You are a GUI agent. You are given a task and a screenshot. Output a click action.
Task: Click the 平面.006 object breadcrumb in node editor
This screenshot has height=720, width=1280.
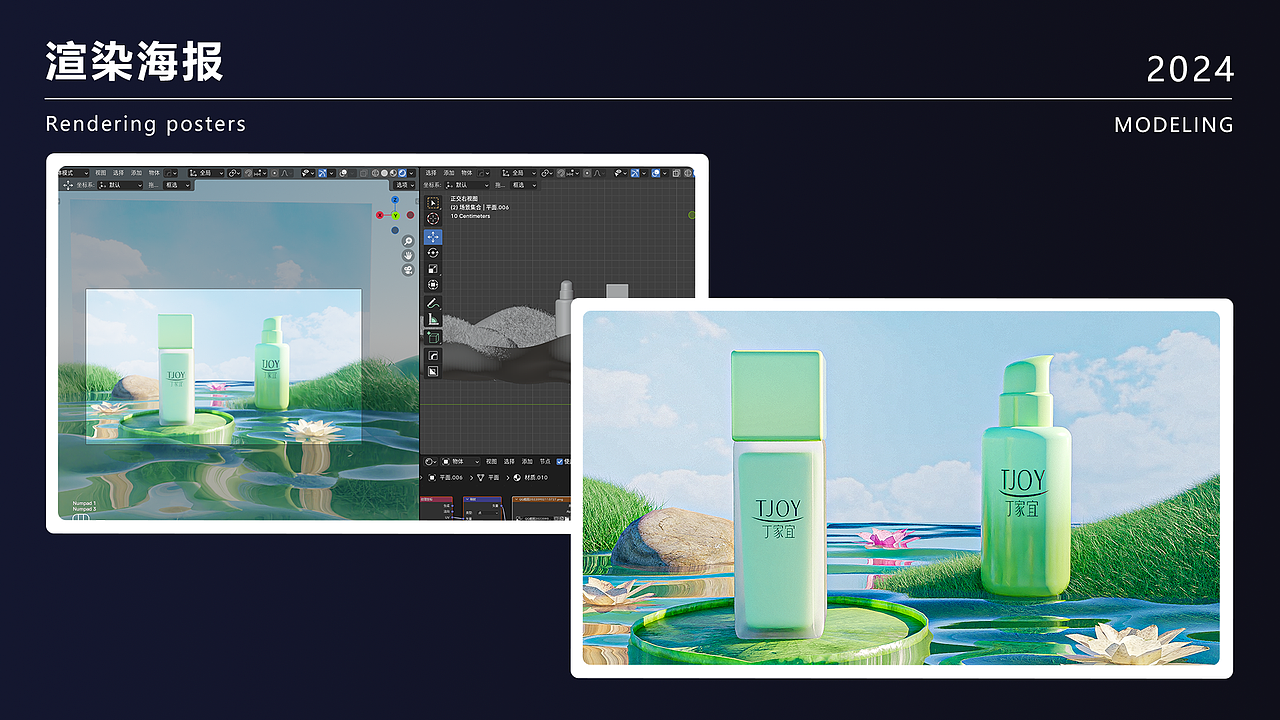pos(445,478)
